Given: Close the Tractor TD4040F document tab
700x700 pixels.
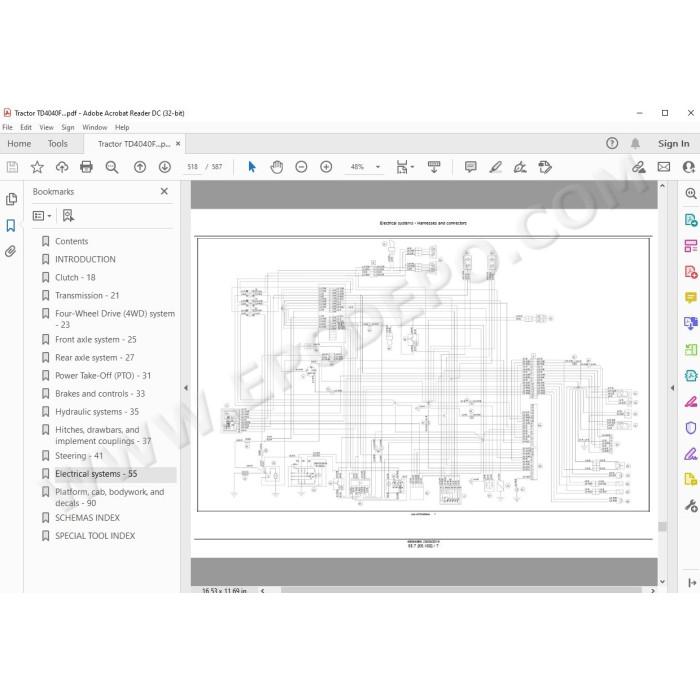Looking at the screenshot, I should [x=178, y=144].
